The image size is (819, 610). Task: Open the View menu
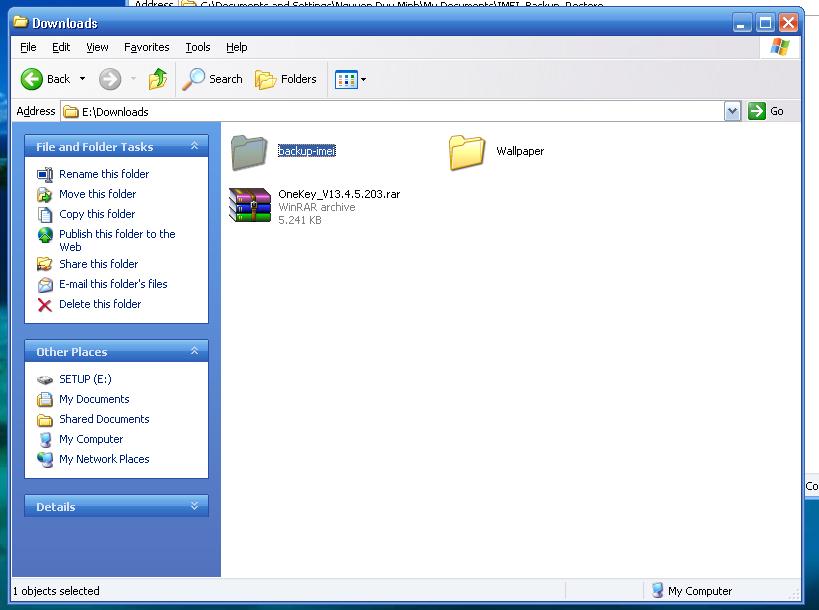click(x=97, y=47)
